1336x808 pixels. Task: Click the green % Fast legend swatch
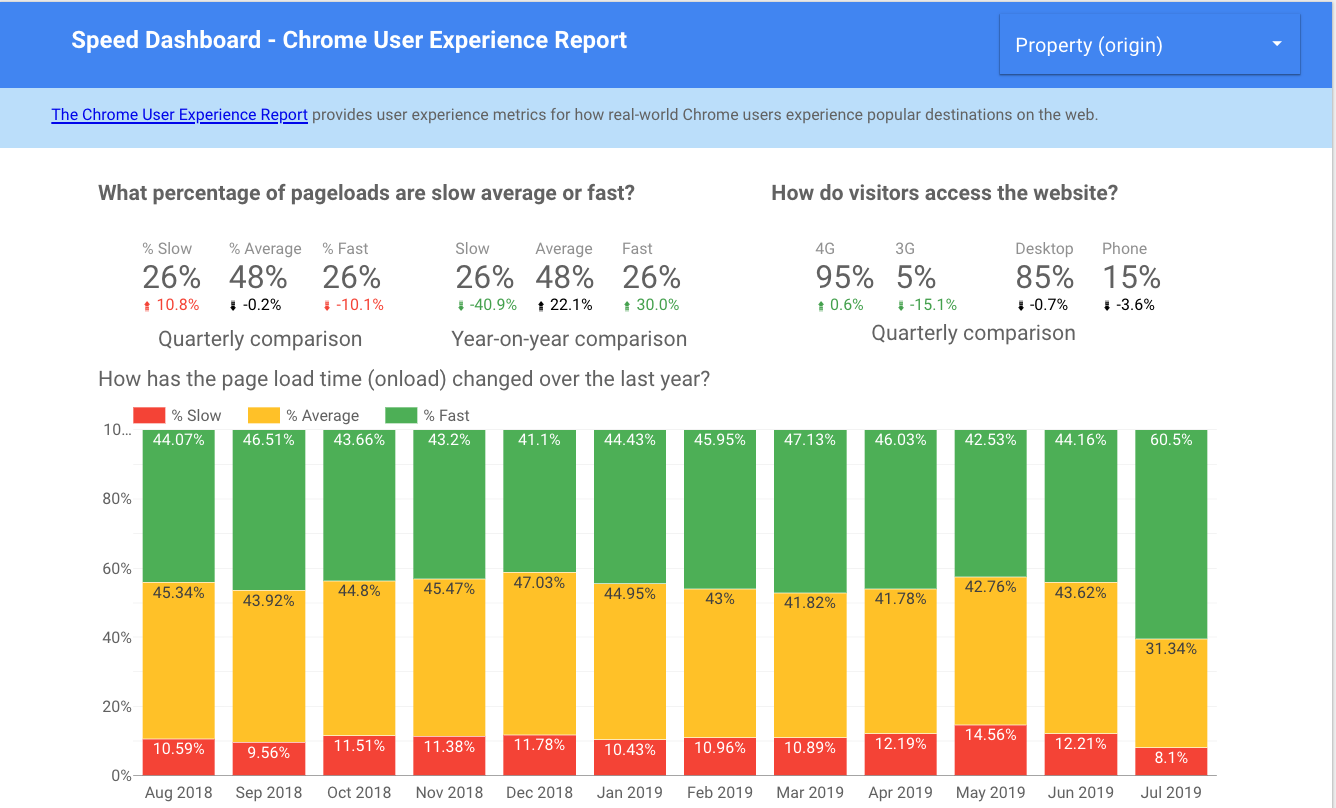pyautogui.click(x=402, y=415)
